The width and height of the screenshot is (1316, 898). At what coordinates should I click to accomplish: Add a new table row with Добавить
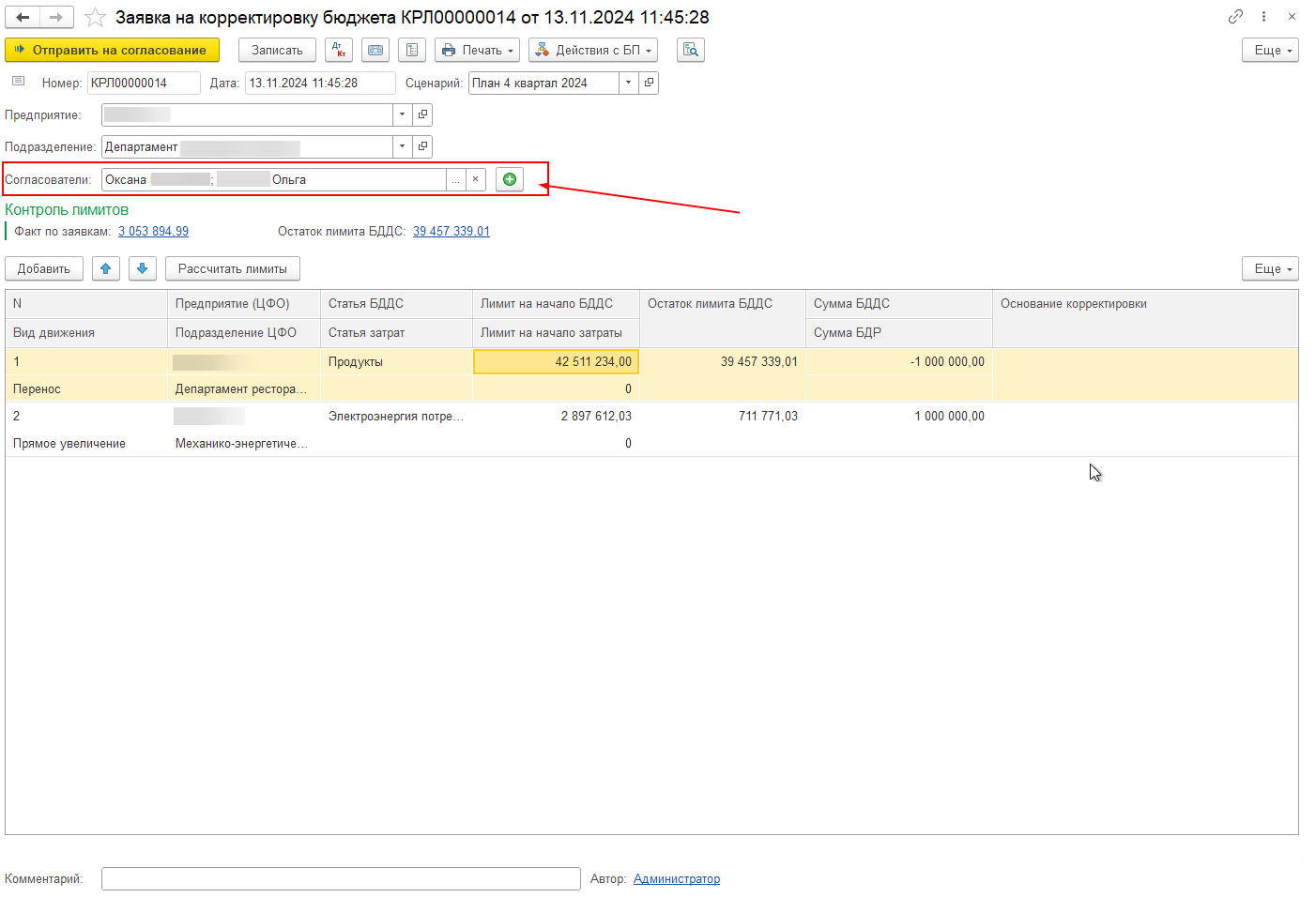tap(44, 268)
